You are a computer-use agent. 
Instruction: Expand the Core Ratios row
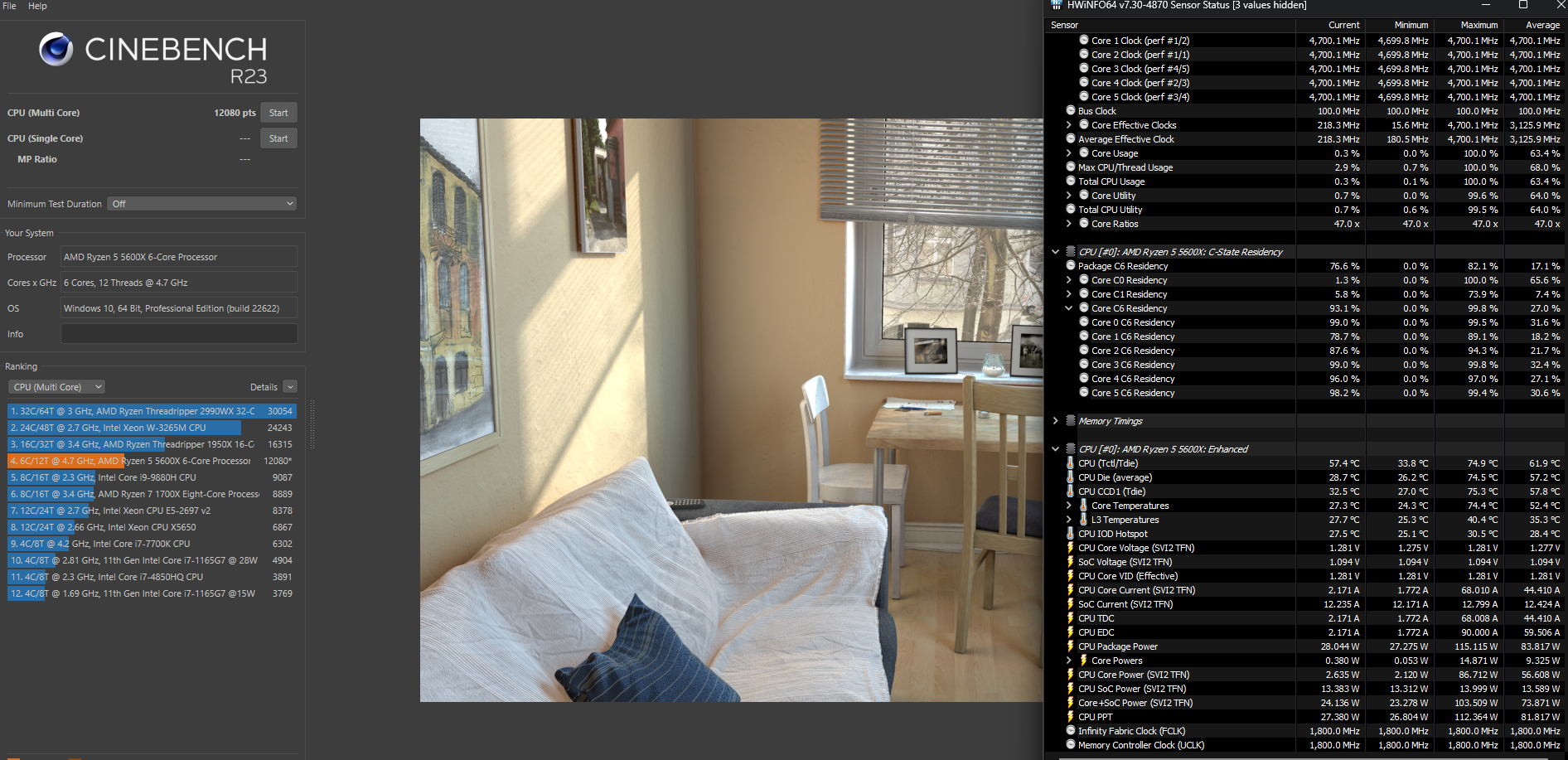point(1069,223)
